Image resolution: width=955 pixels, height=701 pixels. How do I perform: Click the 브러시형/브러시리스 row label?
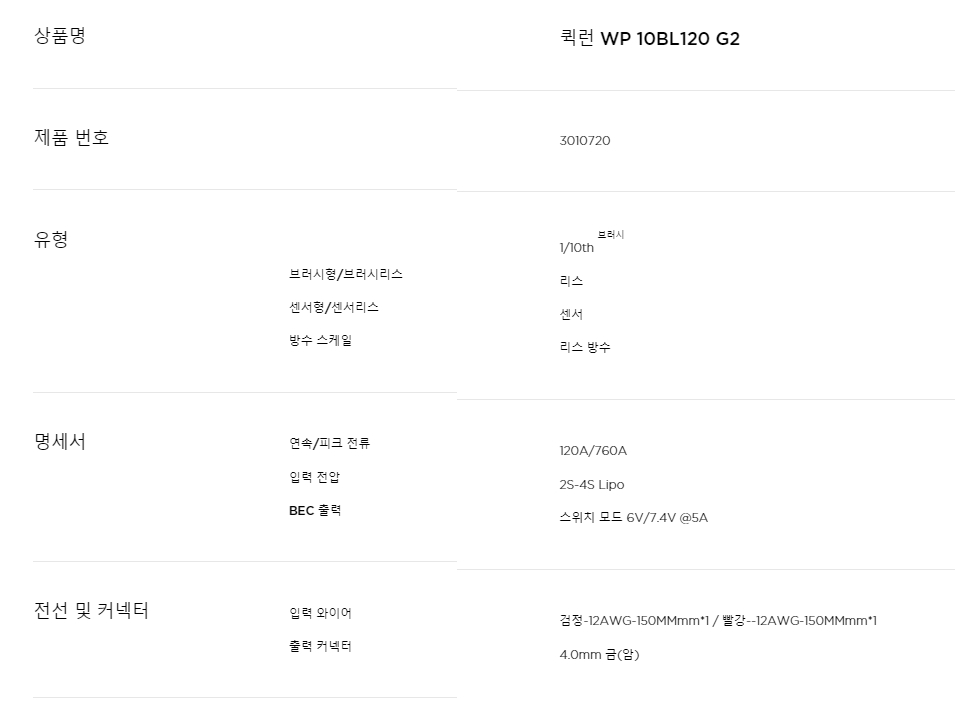click(346, 274)
